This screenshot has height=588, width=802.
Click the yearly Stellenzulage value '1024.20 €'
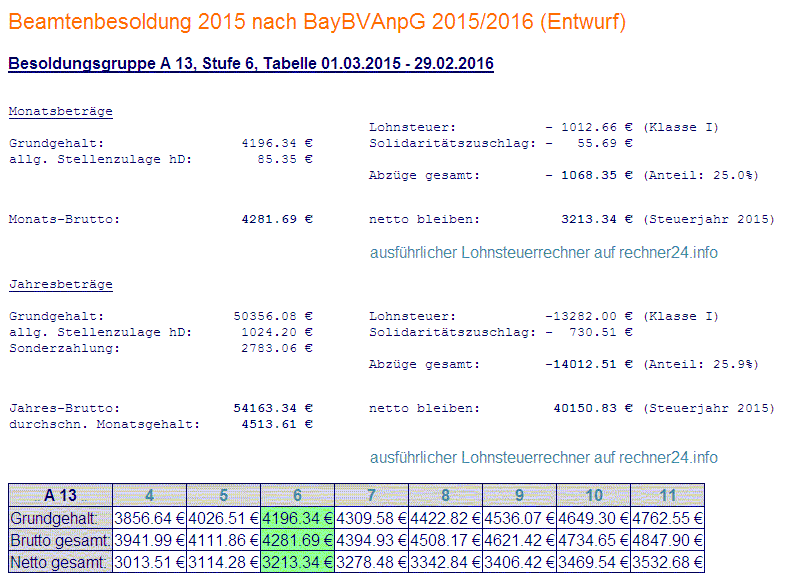[277, 332]
